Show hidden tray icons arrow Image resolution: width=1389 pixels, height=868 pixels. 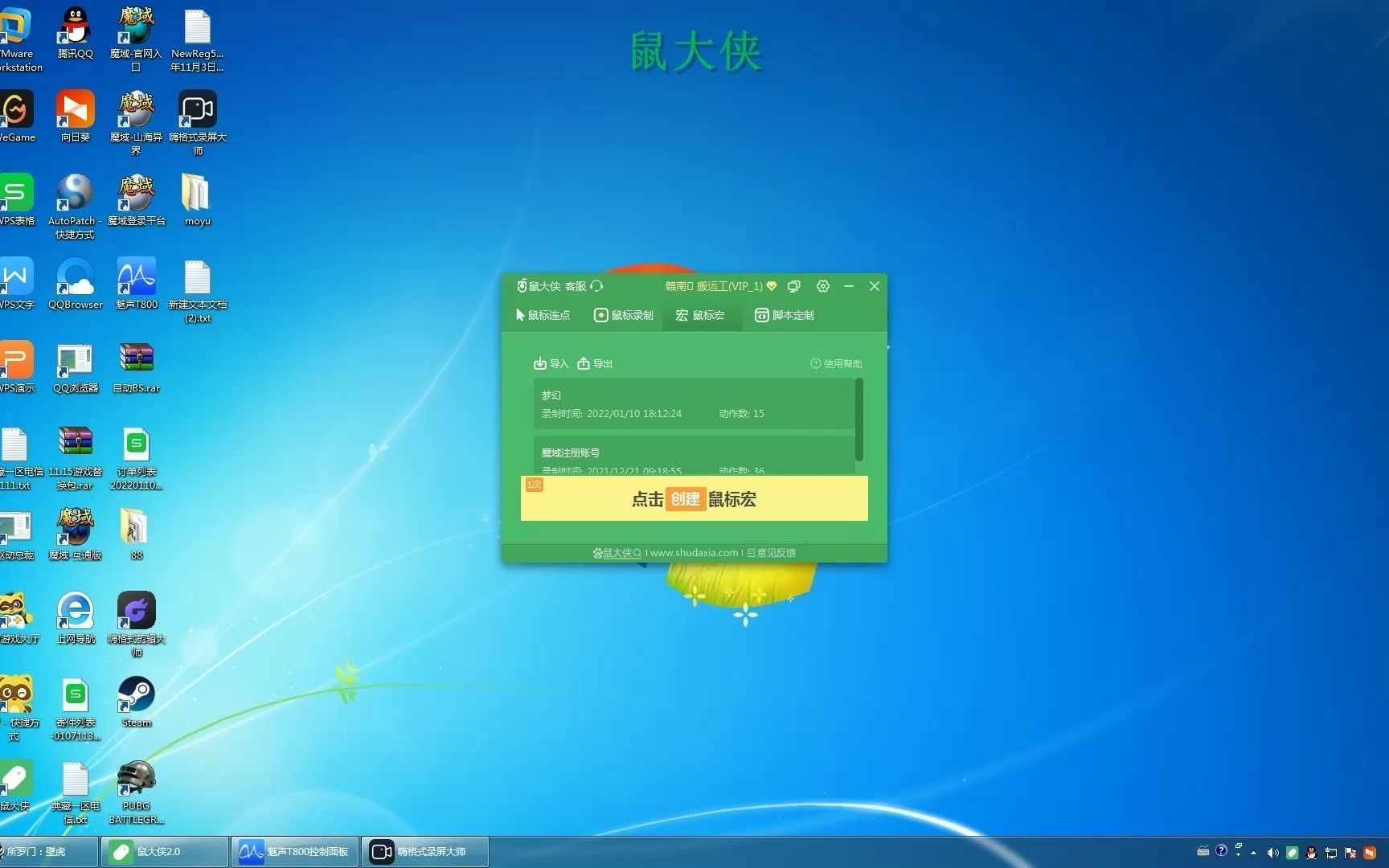[1253, 853]
